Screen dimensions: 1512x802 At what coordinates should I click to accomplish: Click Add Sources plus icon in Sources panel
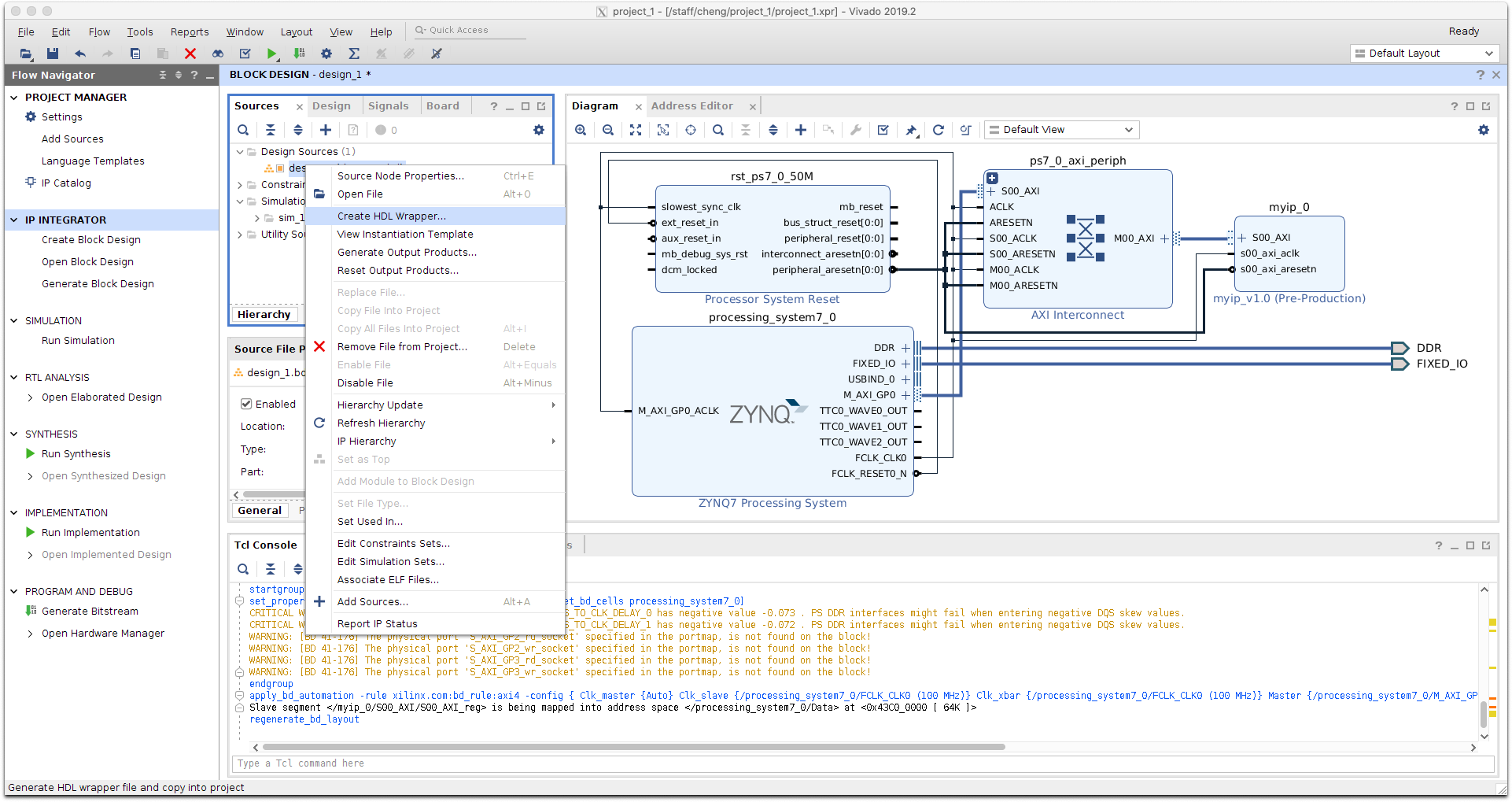coord(326,130)
